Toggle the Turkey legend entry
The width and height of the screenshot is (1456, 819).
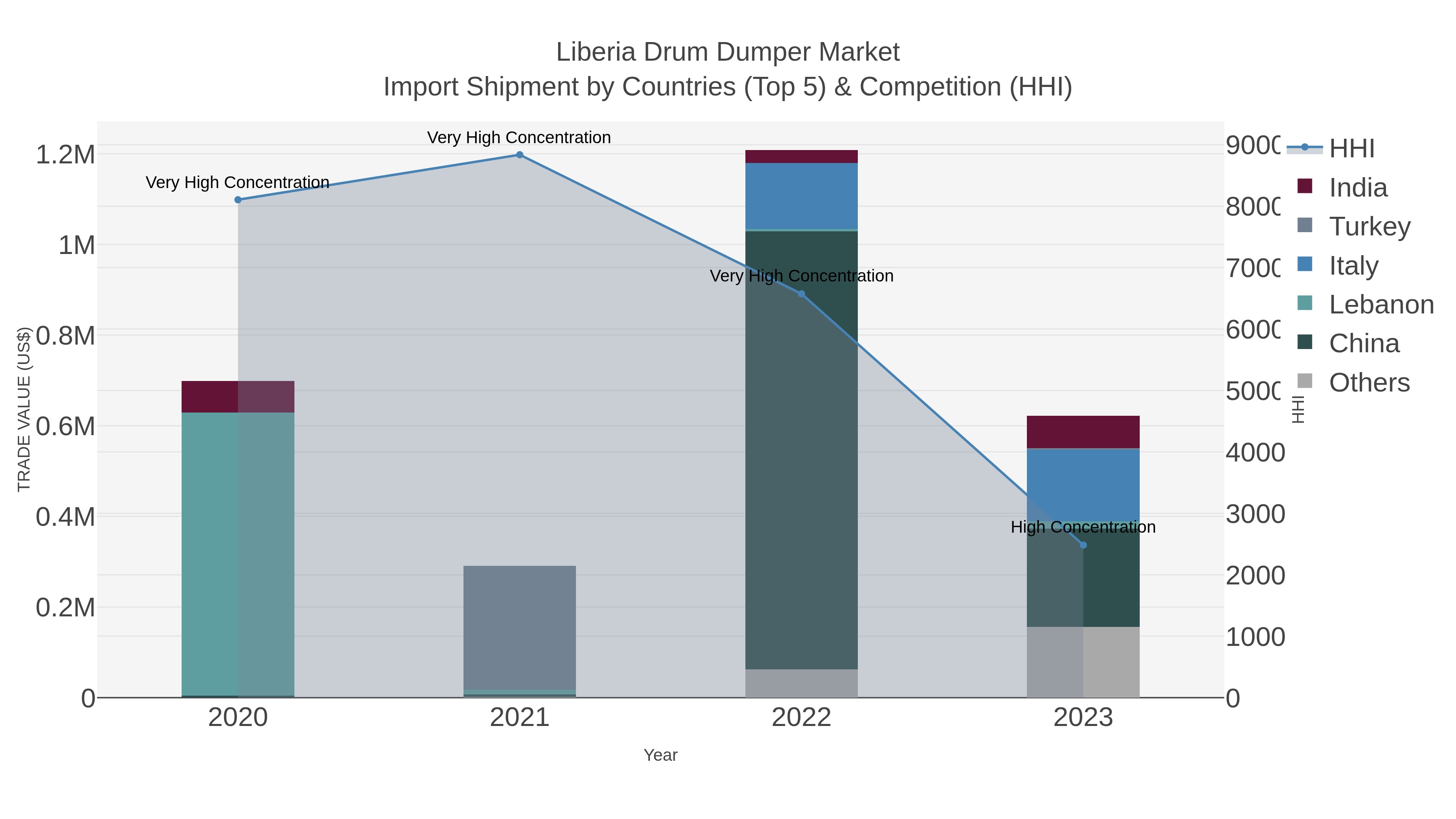click(x=1354, y=226)
